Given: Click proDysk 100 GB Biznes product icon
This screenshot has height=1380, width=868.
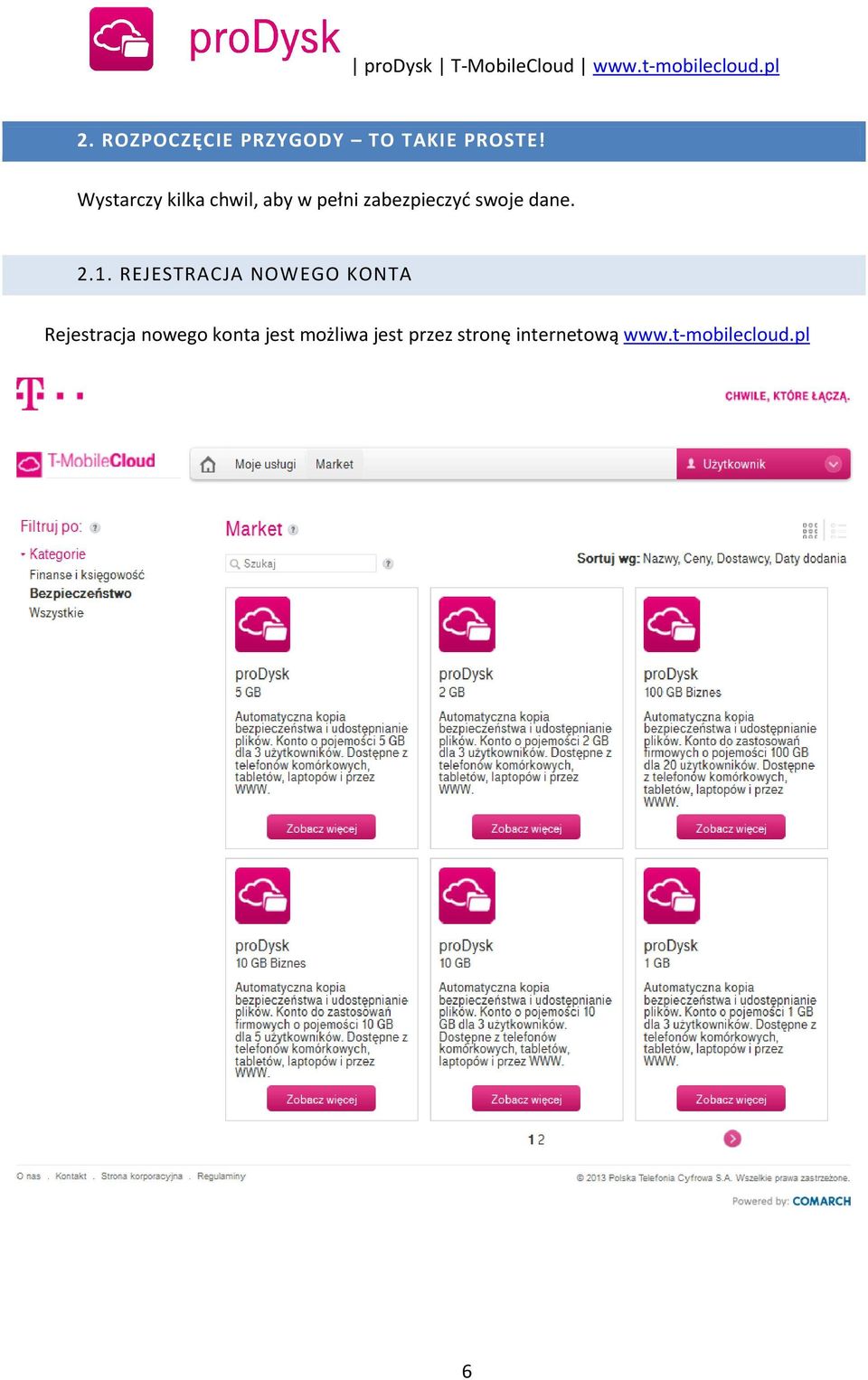Looking at the screenshot, I should [x=672, y=624].
